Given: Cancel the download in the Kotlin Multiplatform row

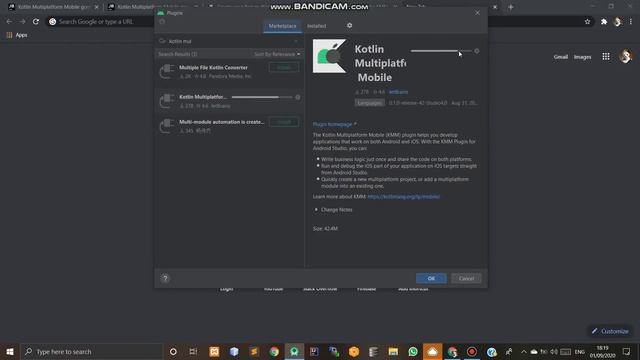Looking at the screenshot, I should tap(298, 97).
